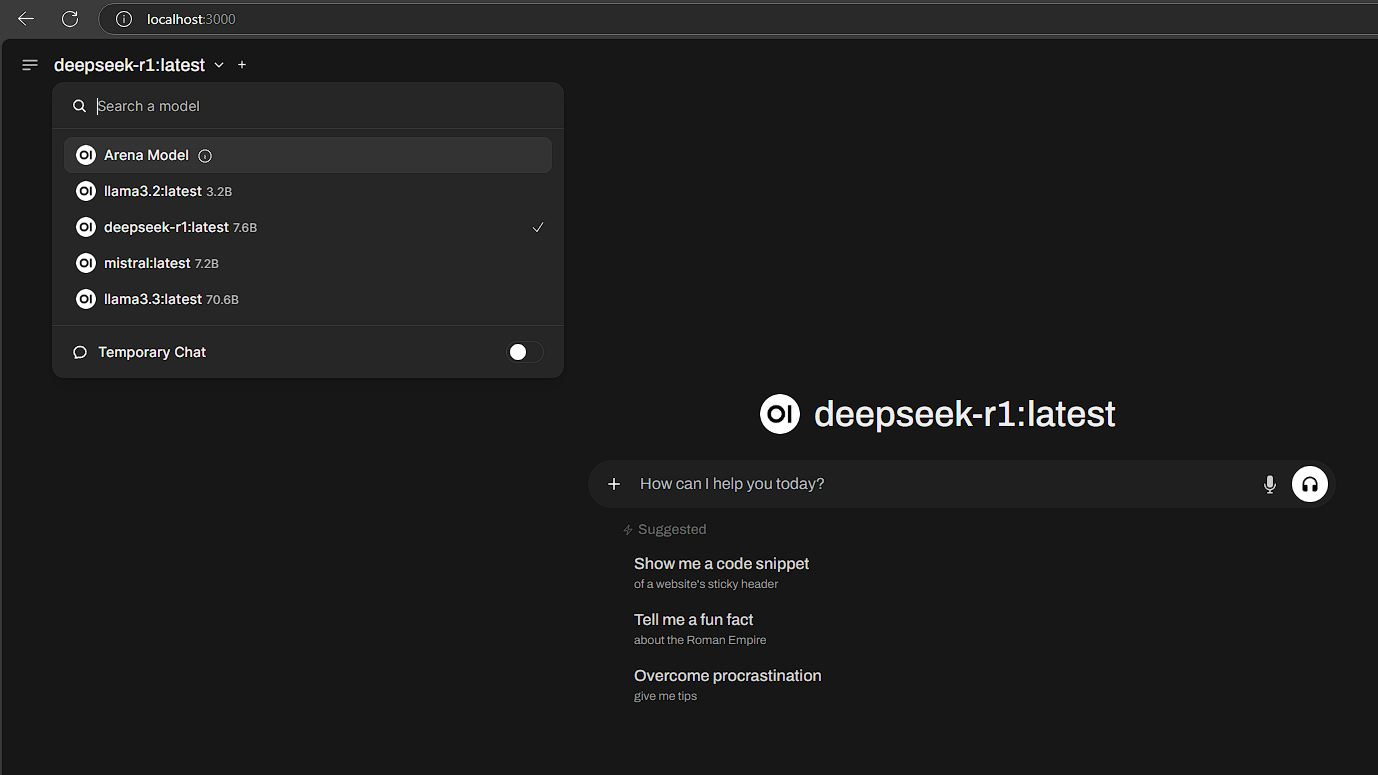Start a call with the headphones button
The image size is (1378, 775).
1310,484
